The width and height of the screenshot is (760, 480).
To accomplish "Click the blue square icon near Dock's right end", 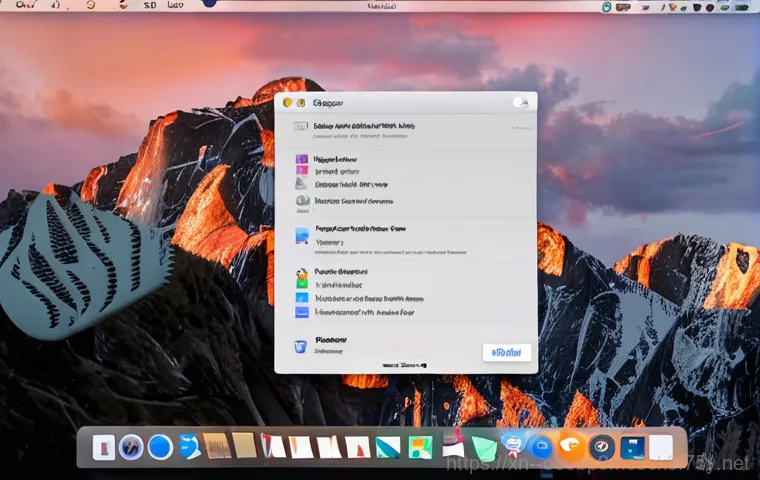I will point(631,447).
